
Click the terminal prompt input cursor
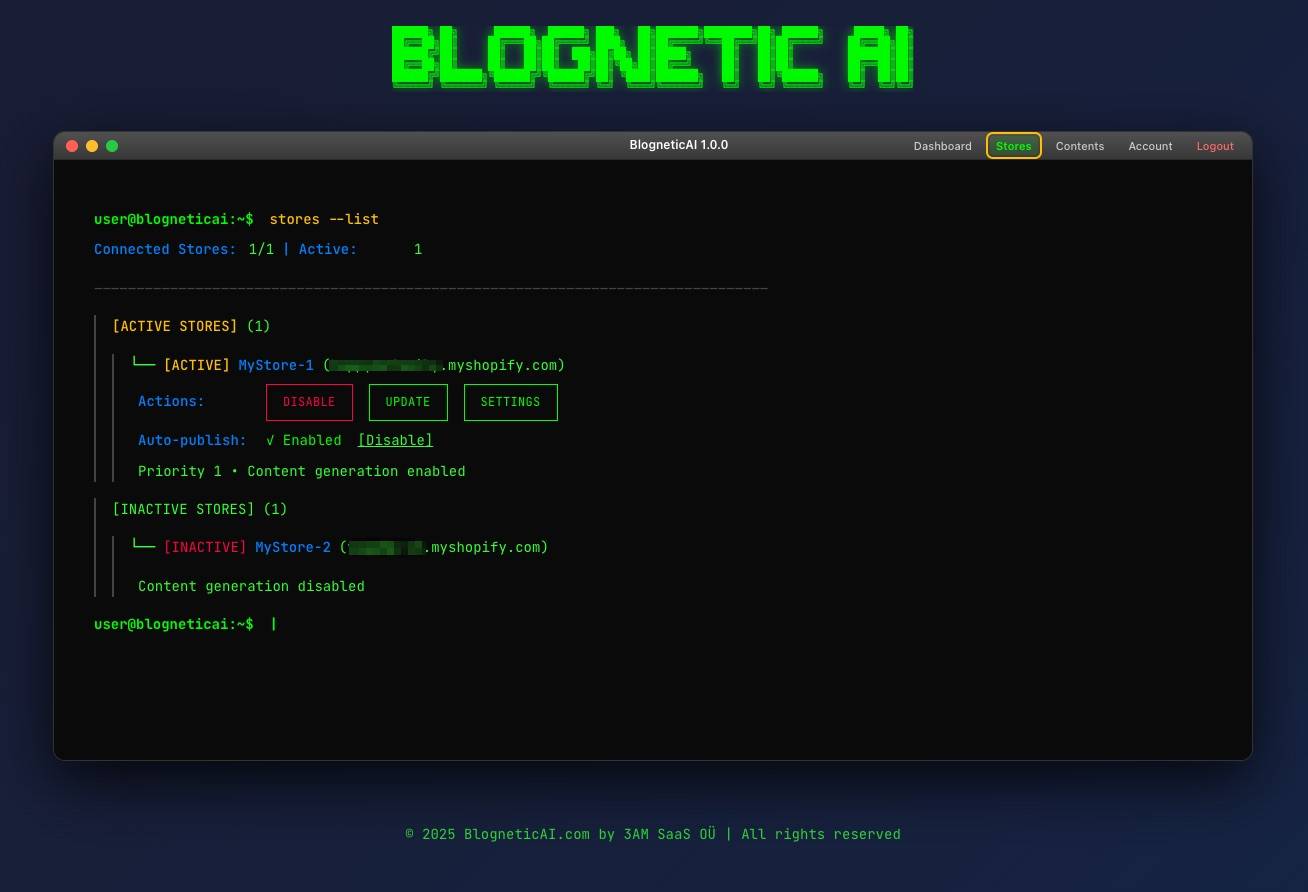click(274, 623)
